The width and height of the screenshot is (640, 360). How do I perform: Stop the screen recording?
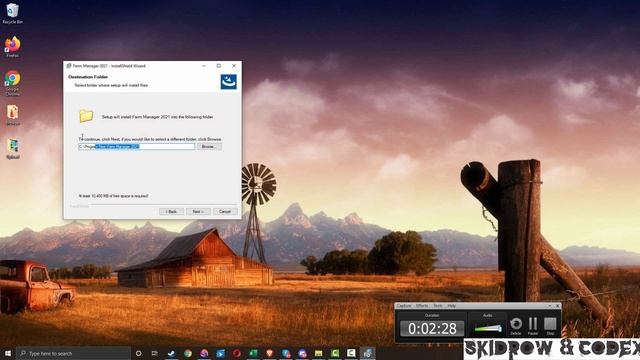point(550,326)
